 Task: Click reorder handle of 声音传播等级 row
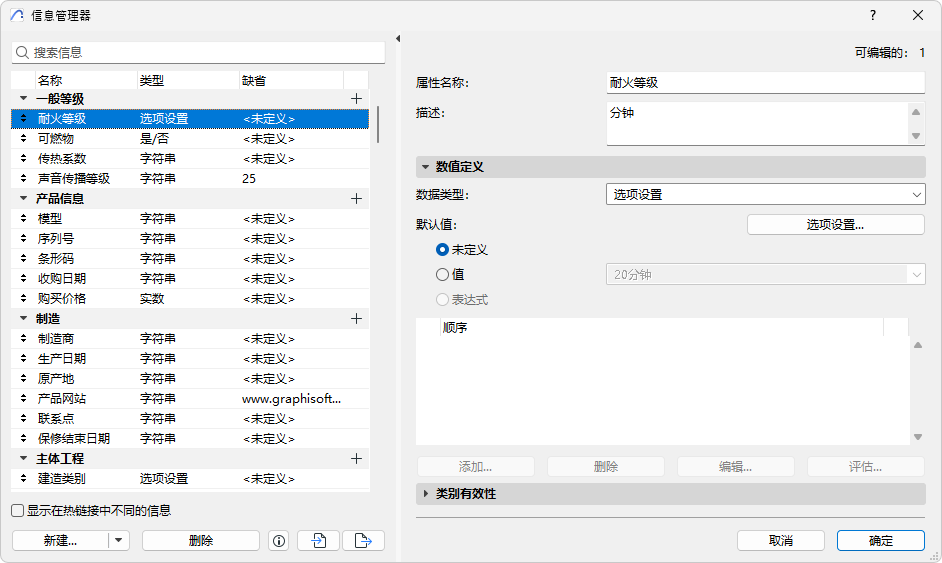pos(23,178)
